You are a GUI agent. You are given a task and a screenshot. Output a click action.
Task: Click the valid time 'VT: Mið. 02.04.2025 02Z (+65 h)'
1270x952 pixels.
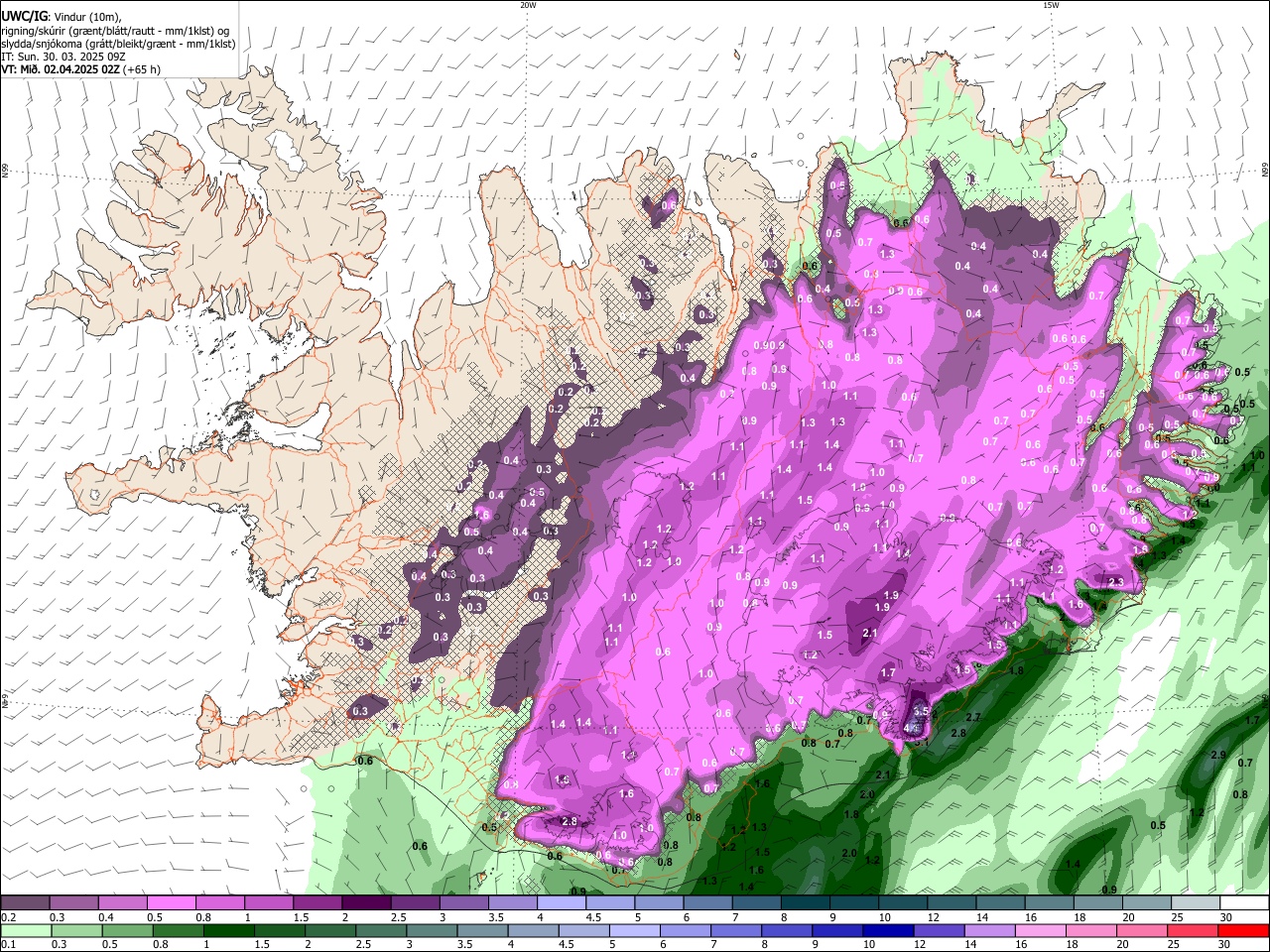pyautogui.click(x=81, y=69)
